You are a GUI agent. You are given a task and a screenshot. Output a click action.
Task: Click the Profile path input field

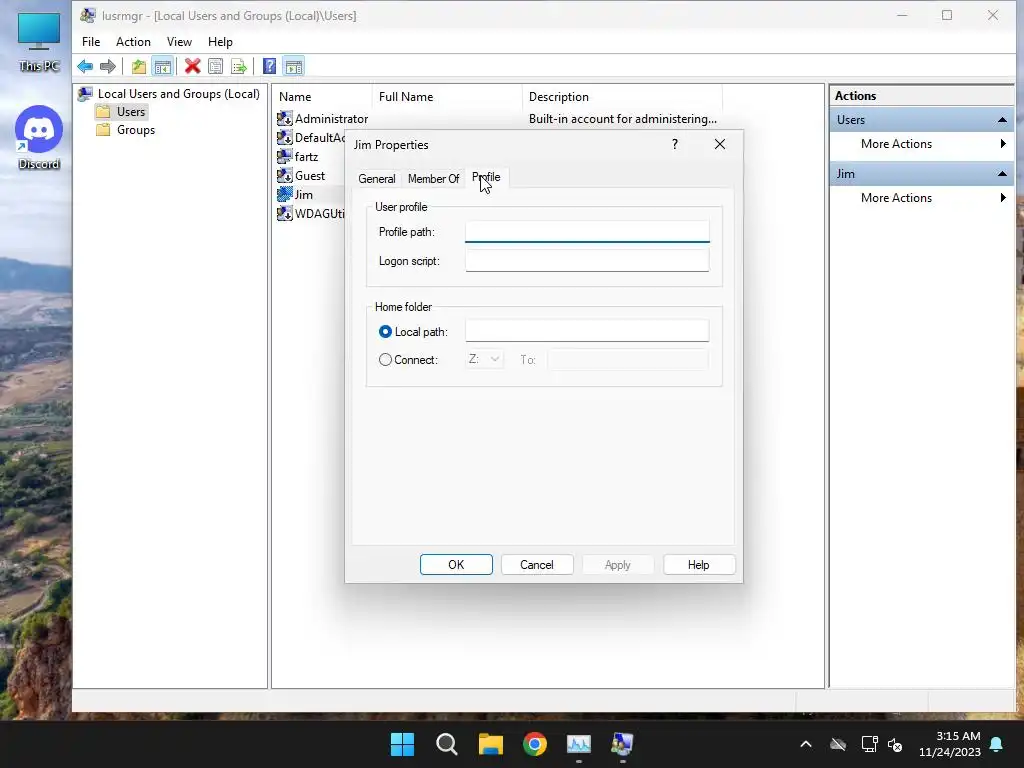coord(587,232)
